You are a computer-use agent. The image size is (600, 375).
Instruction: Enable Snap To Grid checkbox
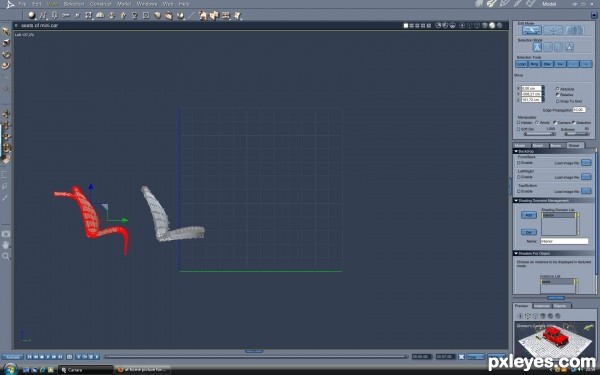[558, 101]
